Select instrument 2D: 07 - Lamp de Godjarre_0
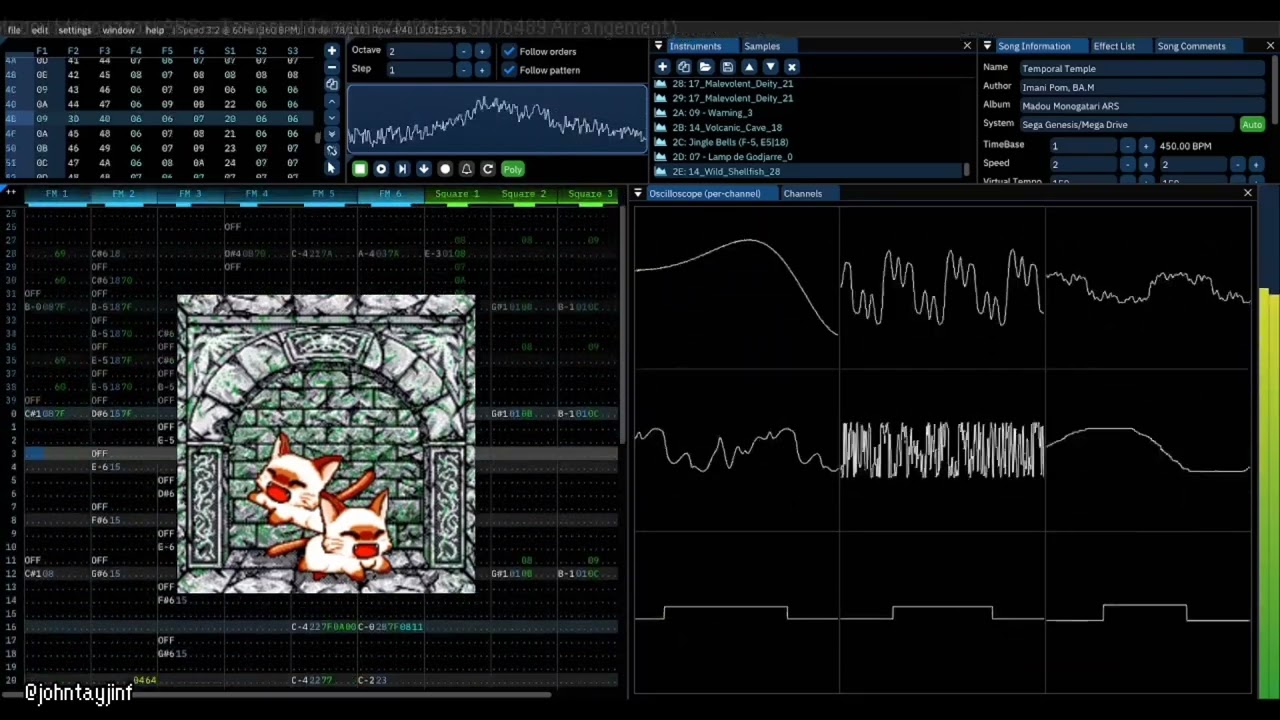The height and width of the screenshot is (720, 1280). point(810,156)
